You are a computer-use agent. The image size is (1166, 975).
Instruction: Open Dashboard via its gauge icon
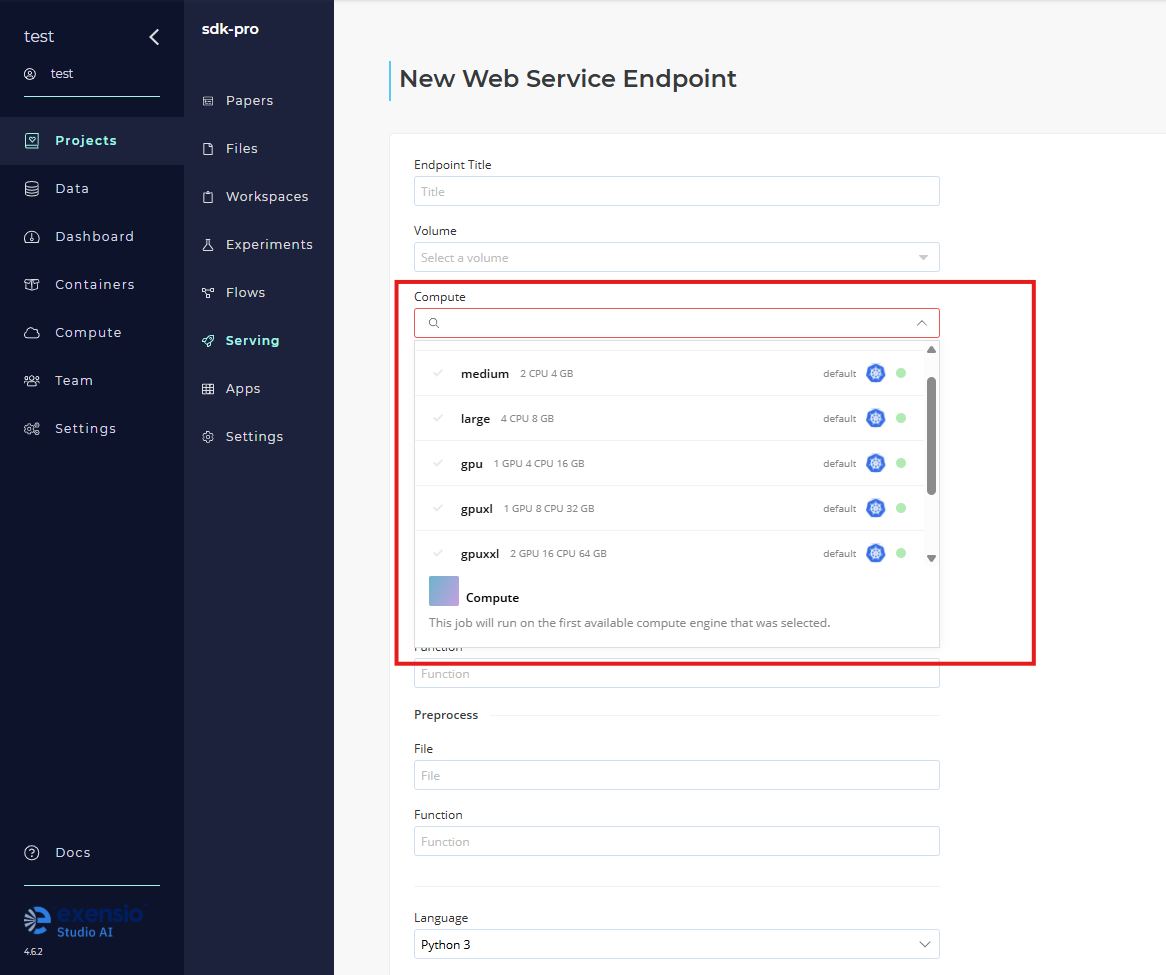[32, 237]
